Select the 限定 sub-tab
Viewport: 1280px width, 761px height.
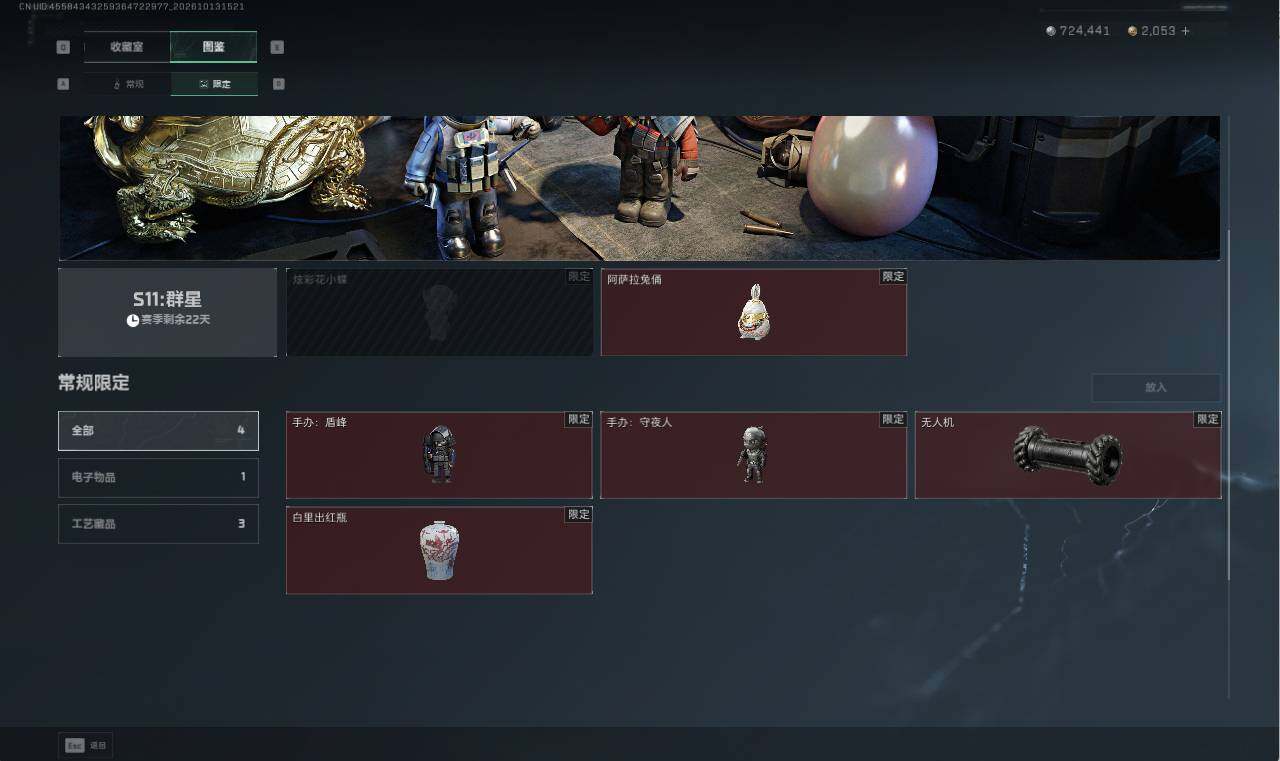[x=214, y=84]
